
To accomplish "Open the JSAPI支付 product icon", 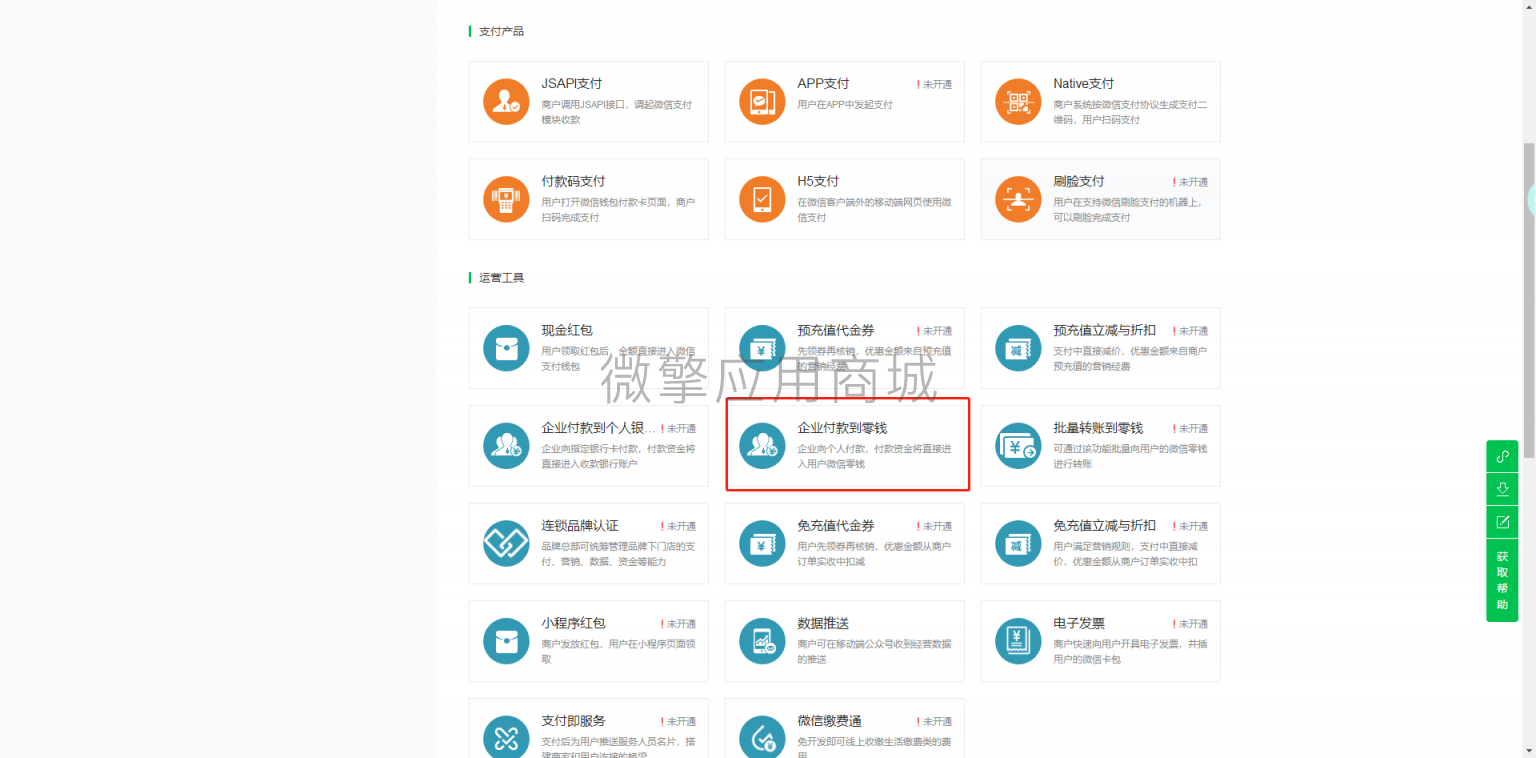I will tap(506, 101).
